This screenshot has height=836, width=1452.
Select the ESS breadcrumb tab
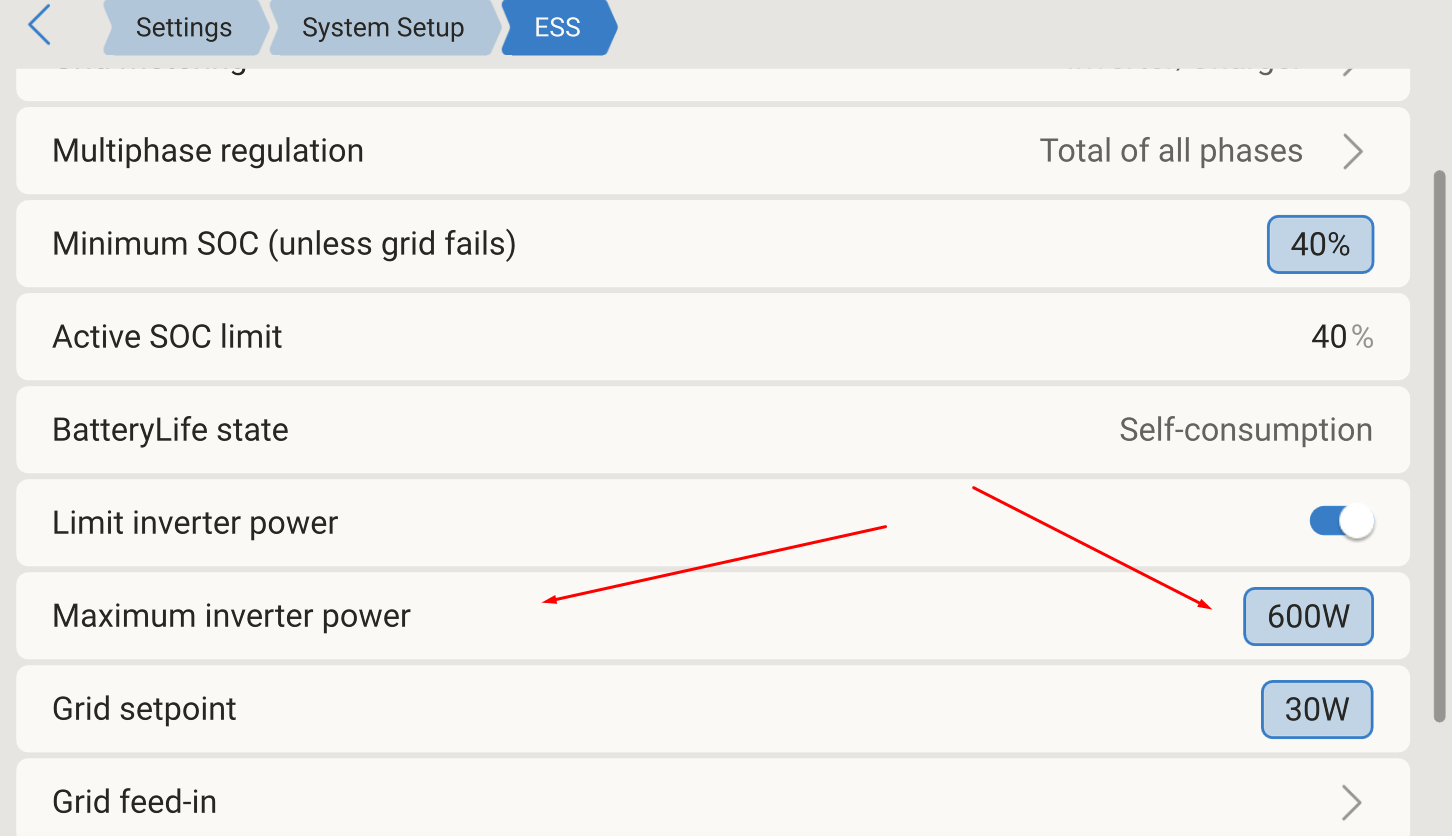[557, 27]
